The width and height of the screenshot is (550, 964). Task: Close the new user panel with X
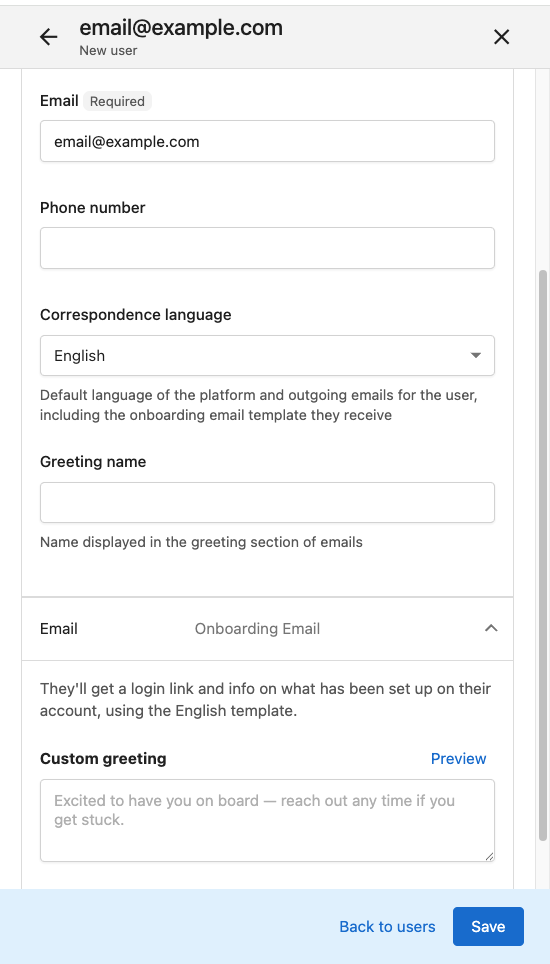(x=501, y=38)
